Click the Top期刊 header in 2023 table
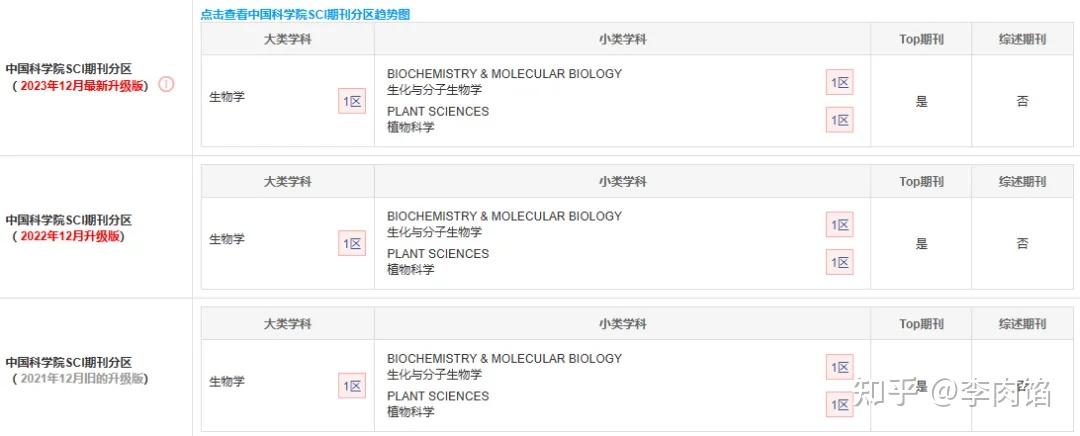 click(x=922, y=39)
